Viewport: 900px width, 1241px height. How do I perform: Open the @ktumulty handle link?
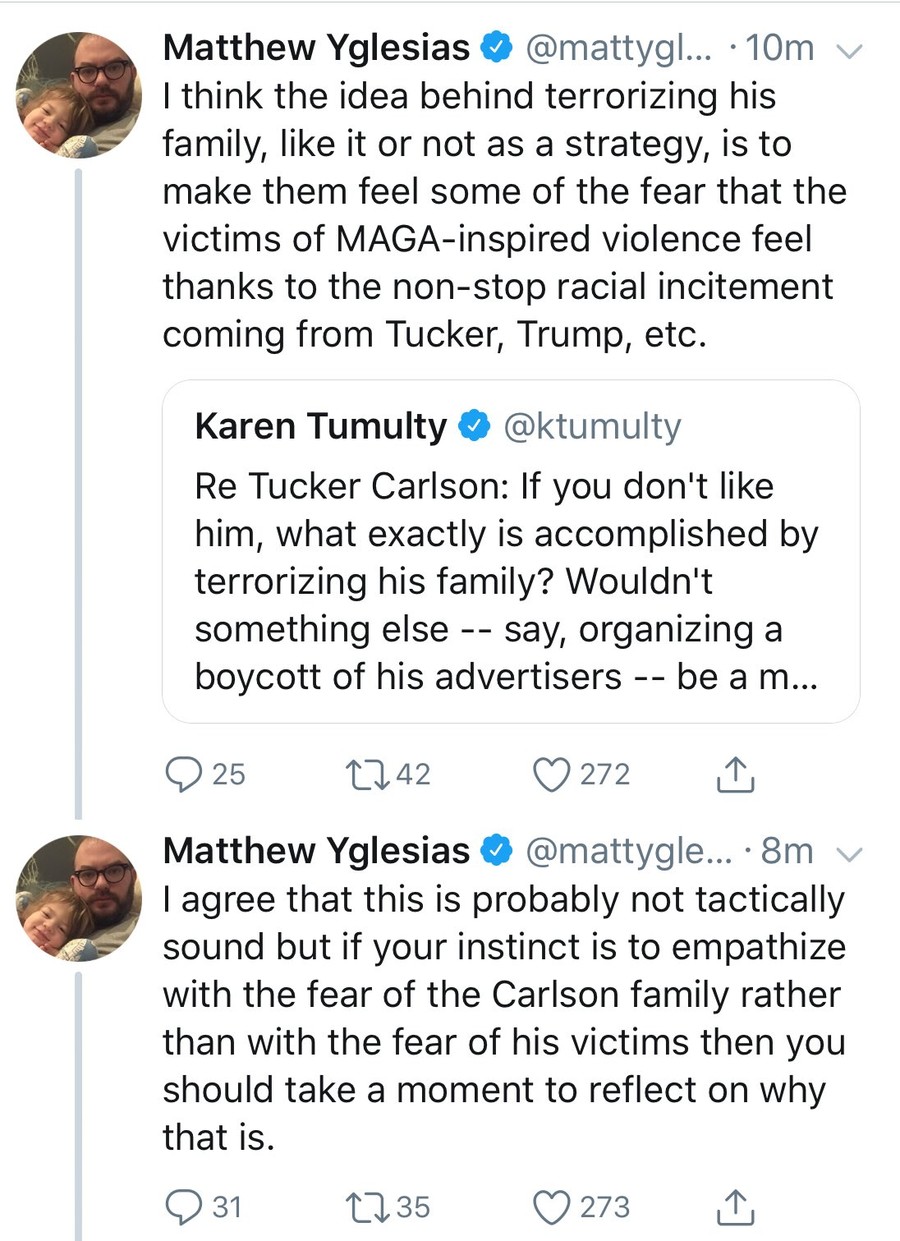(591, 427)
